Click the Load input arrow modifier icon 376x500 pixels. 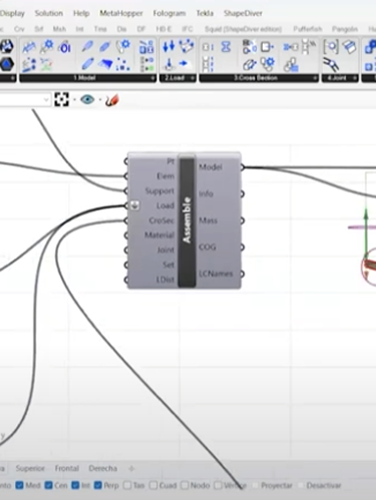(135, 205)
